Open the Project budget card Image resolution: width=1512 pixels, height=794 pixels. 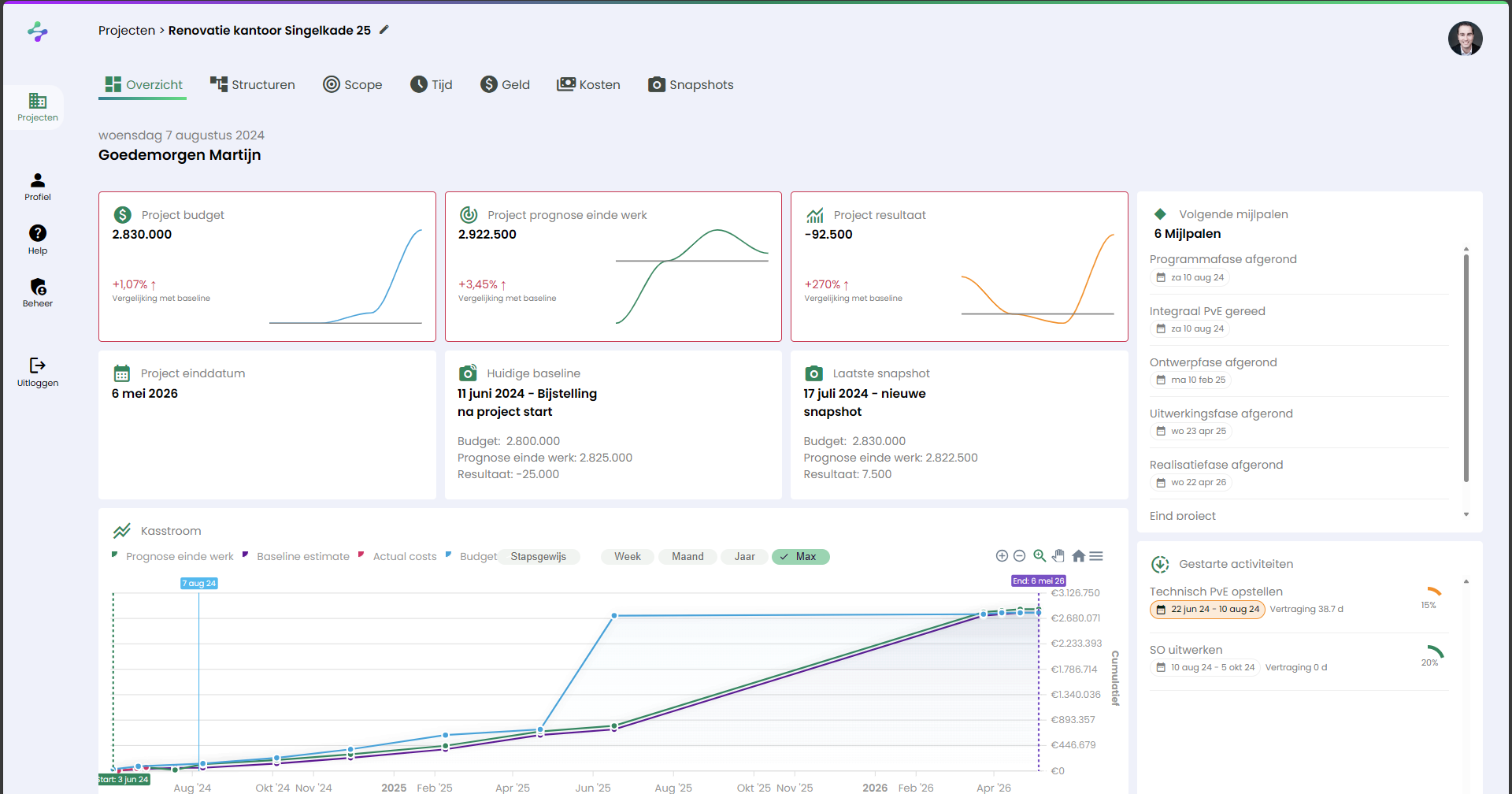(x=267, y=266)
